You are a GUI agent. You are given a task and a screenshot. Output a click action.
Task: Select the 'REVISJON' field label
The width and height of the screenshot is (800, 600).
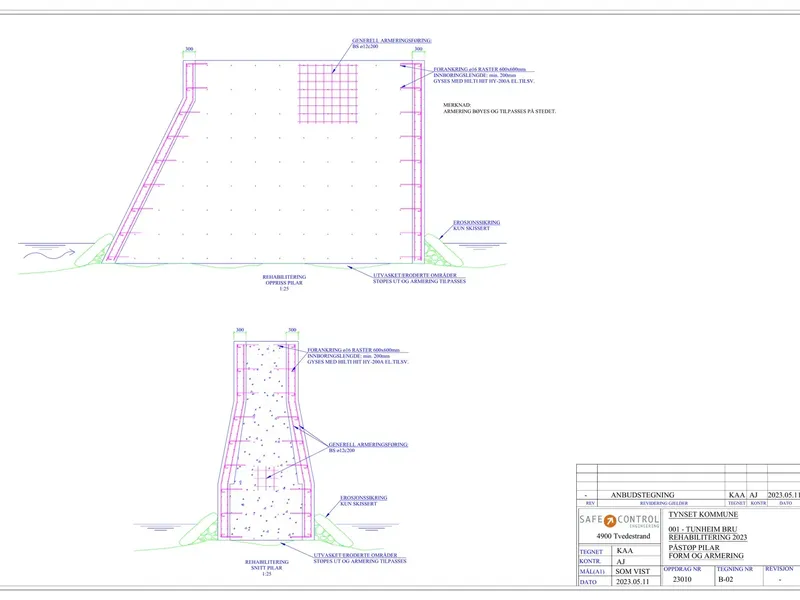779,569
